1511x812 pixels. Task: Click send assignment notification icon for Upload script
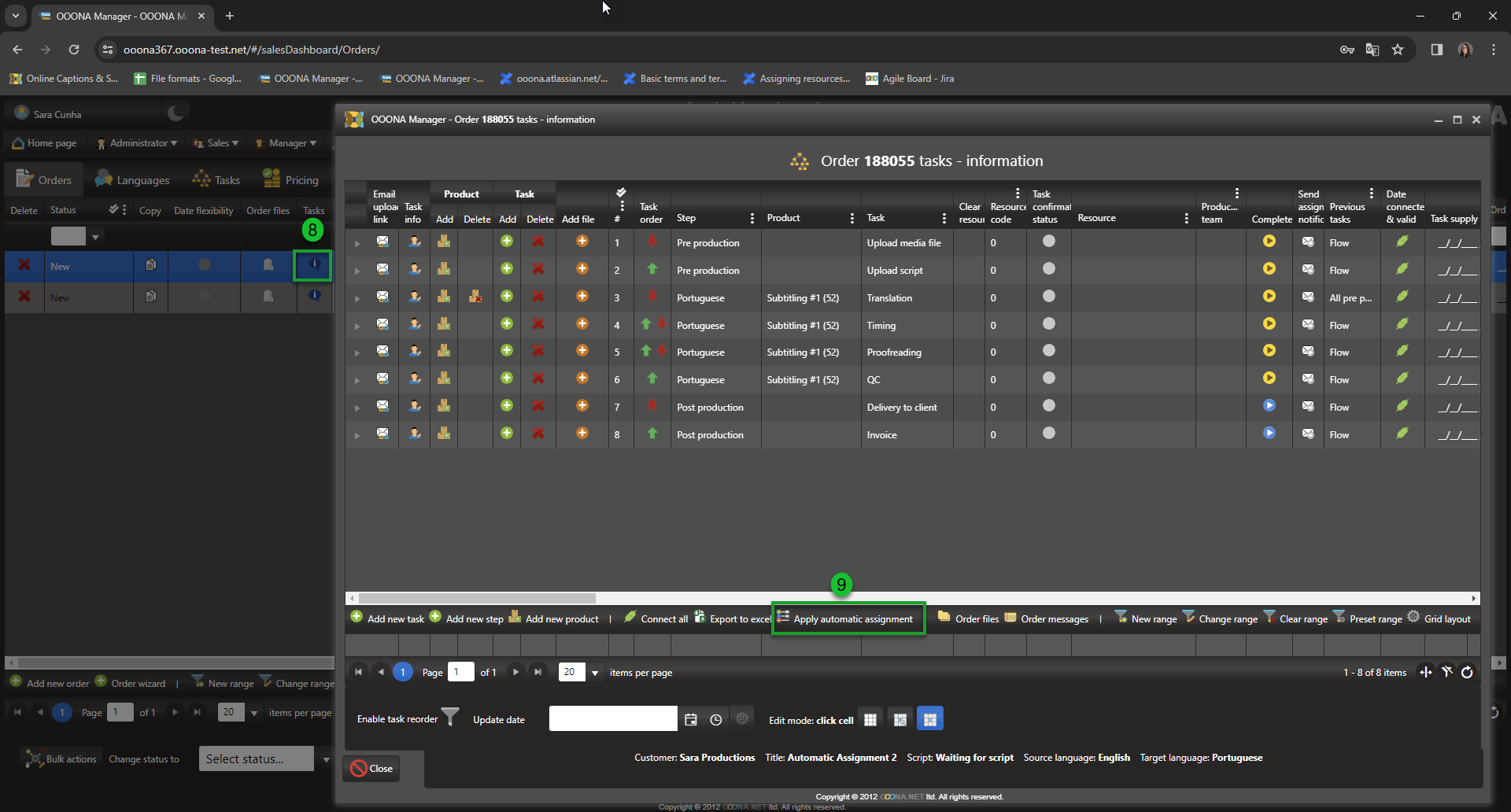(1307, 269)
